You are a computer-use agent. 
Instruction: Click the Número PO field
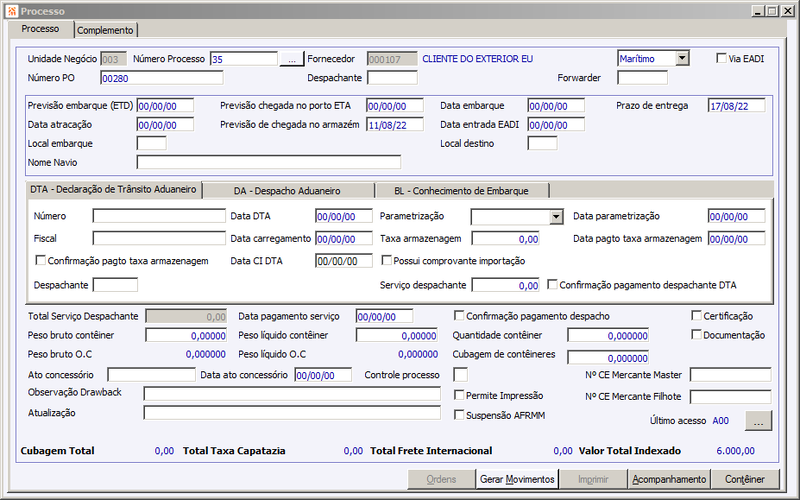tap(162, 78)
